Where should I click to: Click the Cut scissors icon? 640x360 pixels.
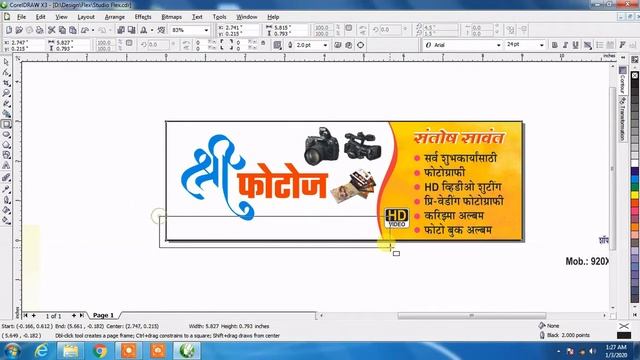[x=51, y=30]
